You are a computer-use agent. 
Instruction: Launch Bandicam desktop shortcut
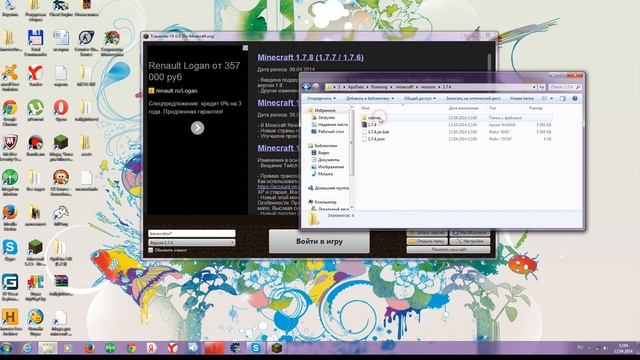click(36, 143)
